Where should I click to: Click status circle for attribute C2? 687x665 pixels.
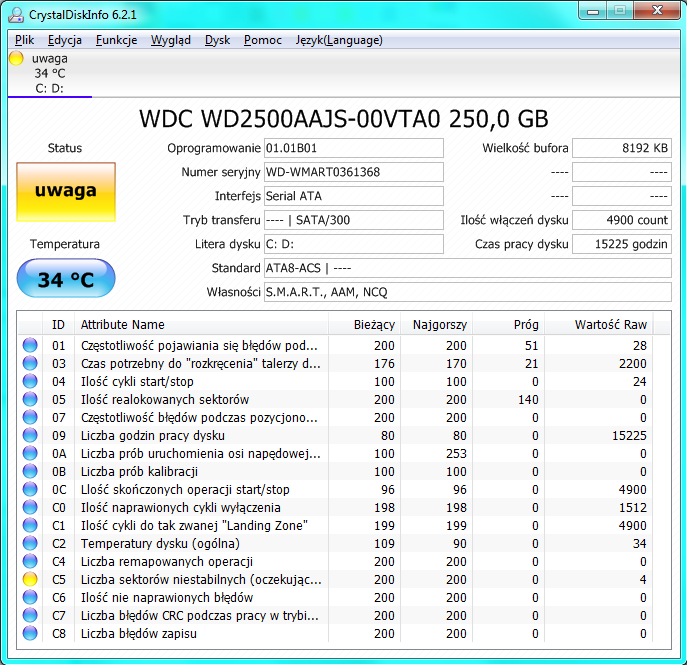30,543
